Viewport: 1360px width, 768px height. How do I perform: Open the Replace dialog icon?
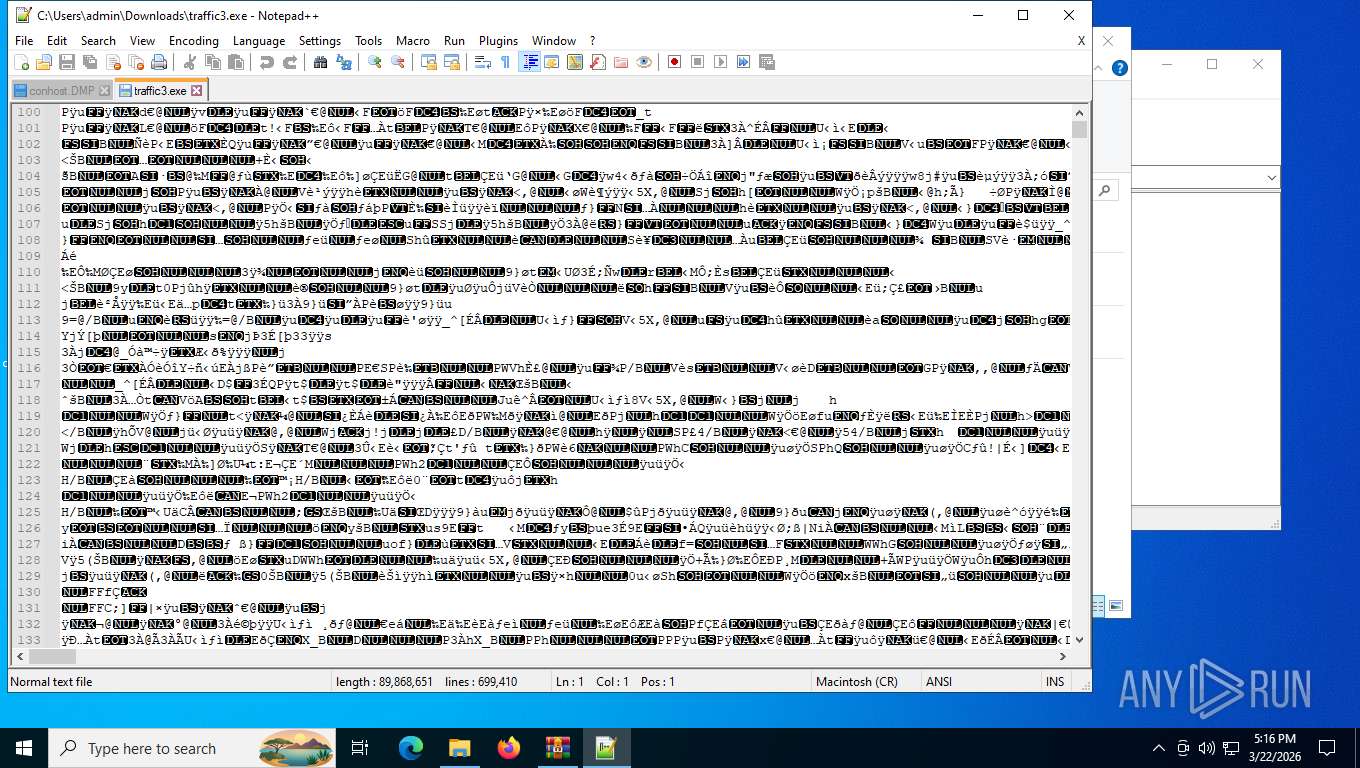(x=343, y=62)
